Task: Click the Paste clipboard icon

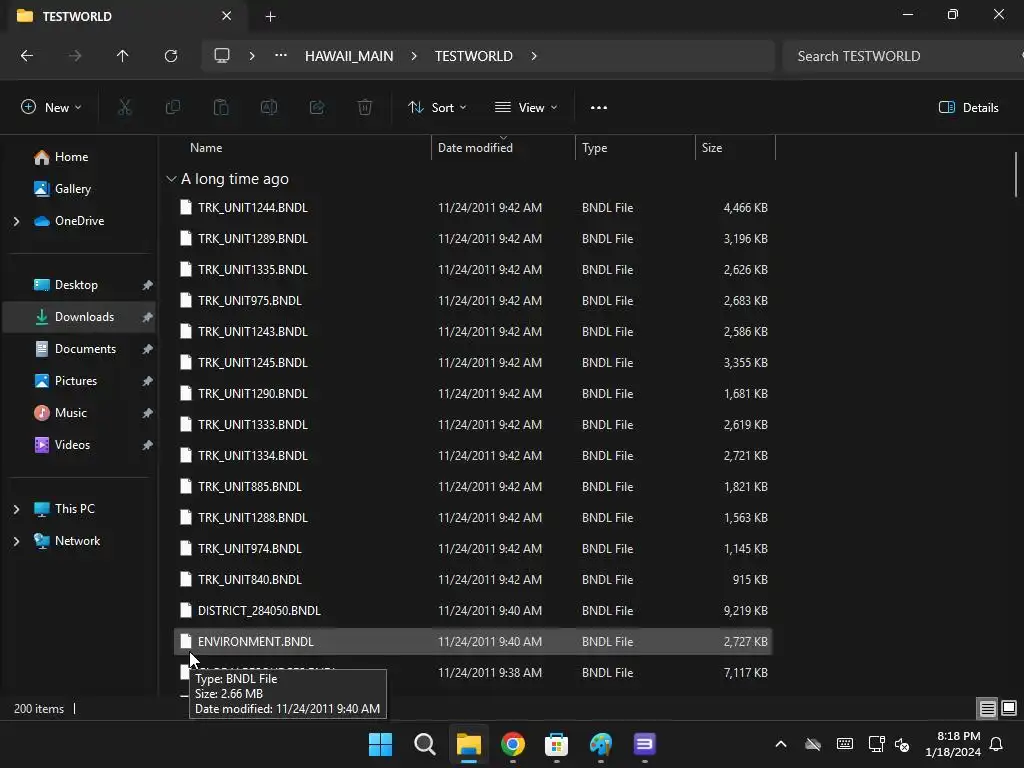Action: 221,107
